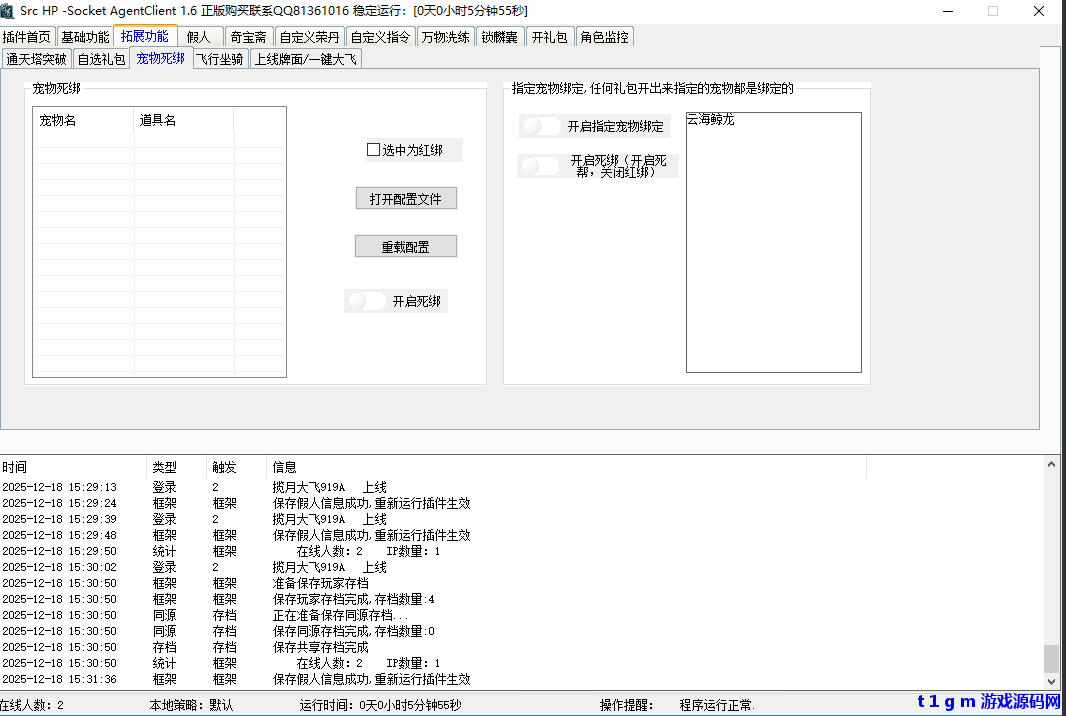Open the 飞行坐骑 sub-tab
The image size is (1066, 716).
point(220,58)
